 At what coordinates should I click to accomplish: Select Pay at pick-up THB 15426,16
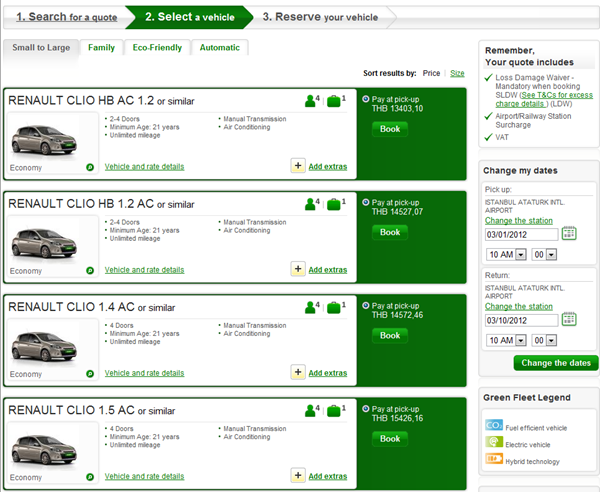coord(366,409)
